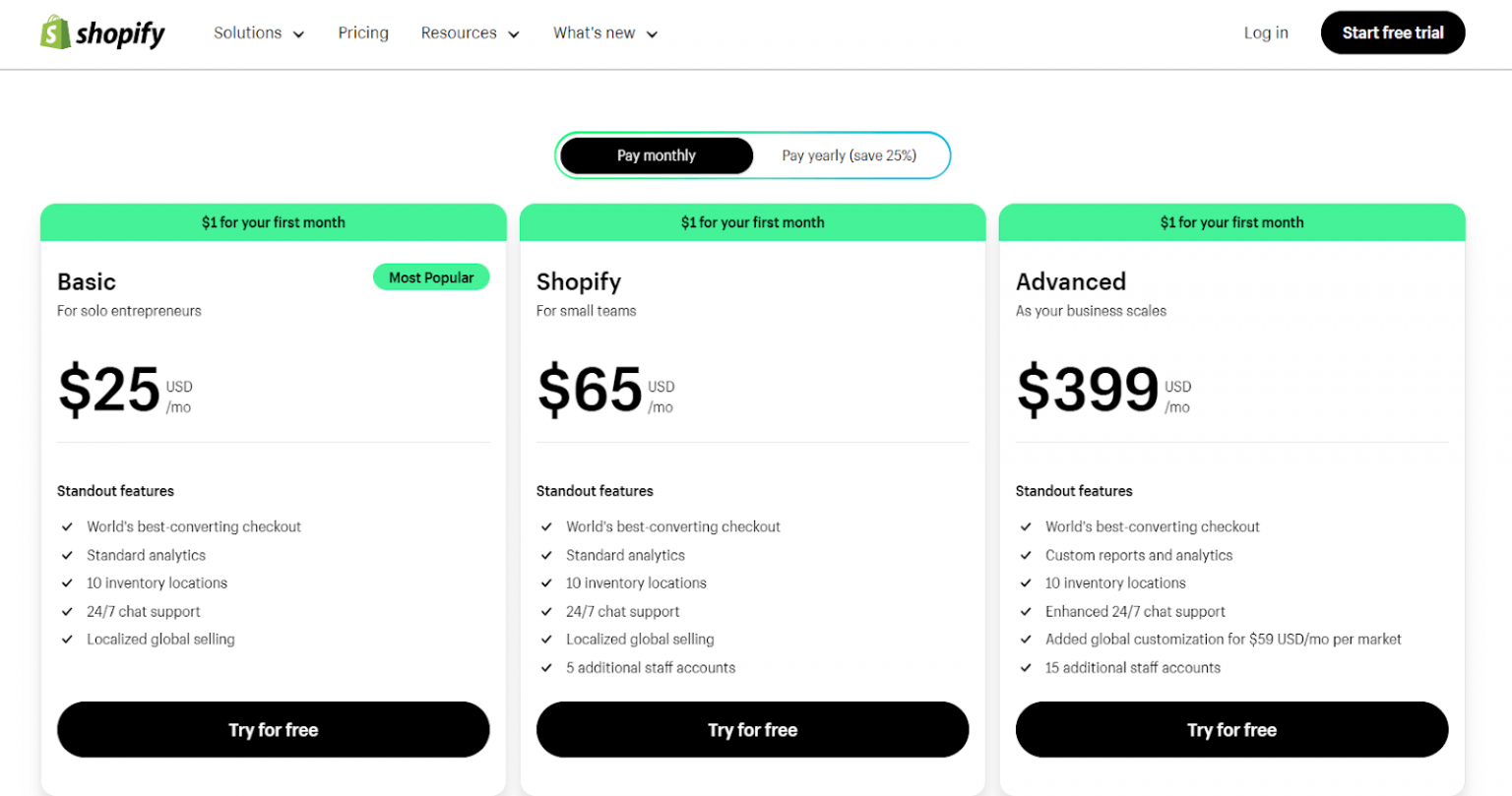
Task: Click the checkmark beside Basic's Standard analytics feature
Action: coord(67,555)
